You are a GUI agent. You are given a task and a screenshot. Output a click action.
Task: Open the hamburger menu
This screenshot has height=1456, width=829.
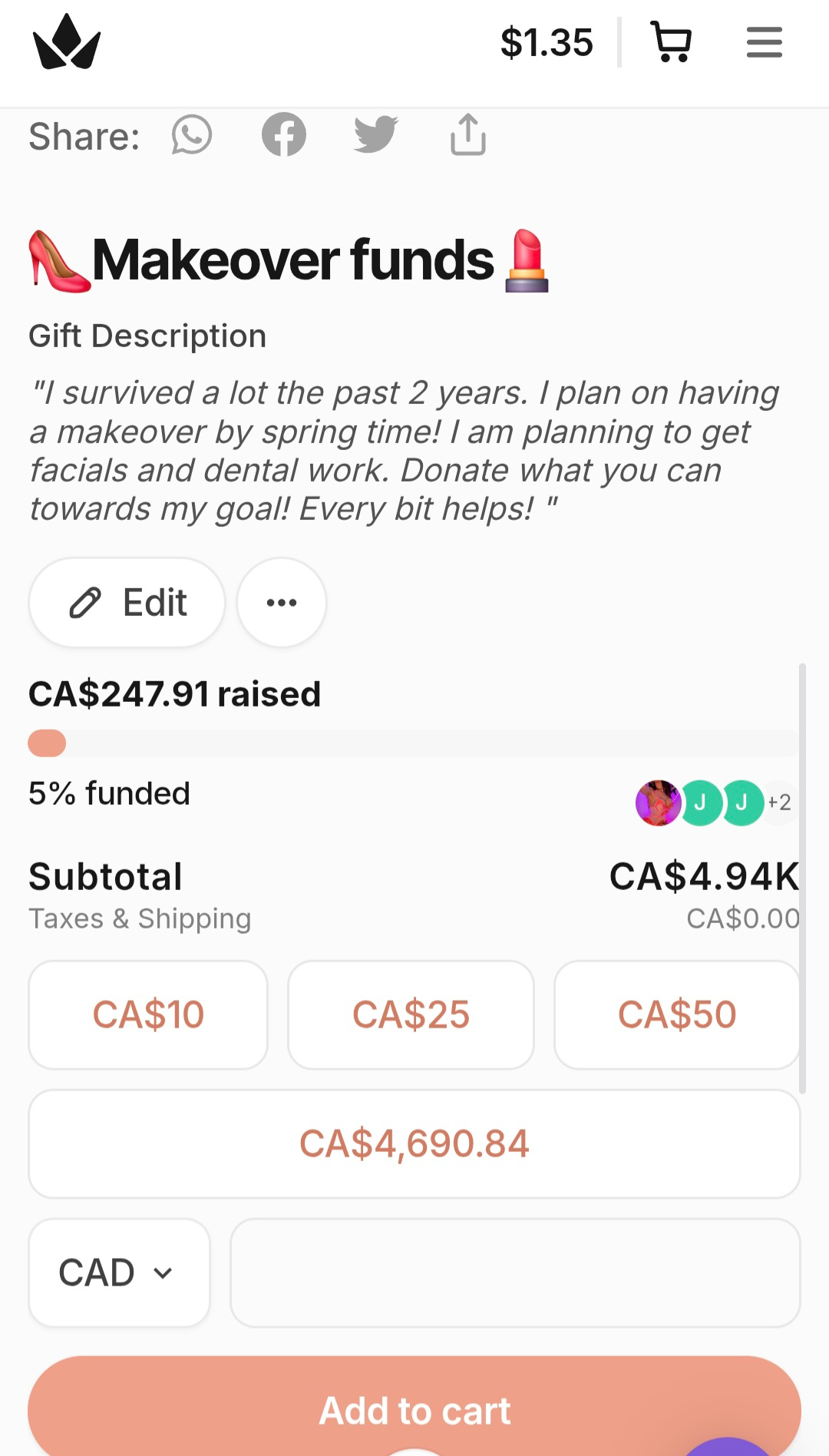pos(764,42)
